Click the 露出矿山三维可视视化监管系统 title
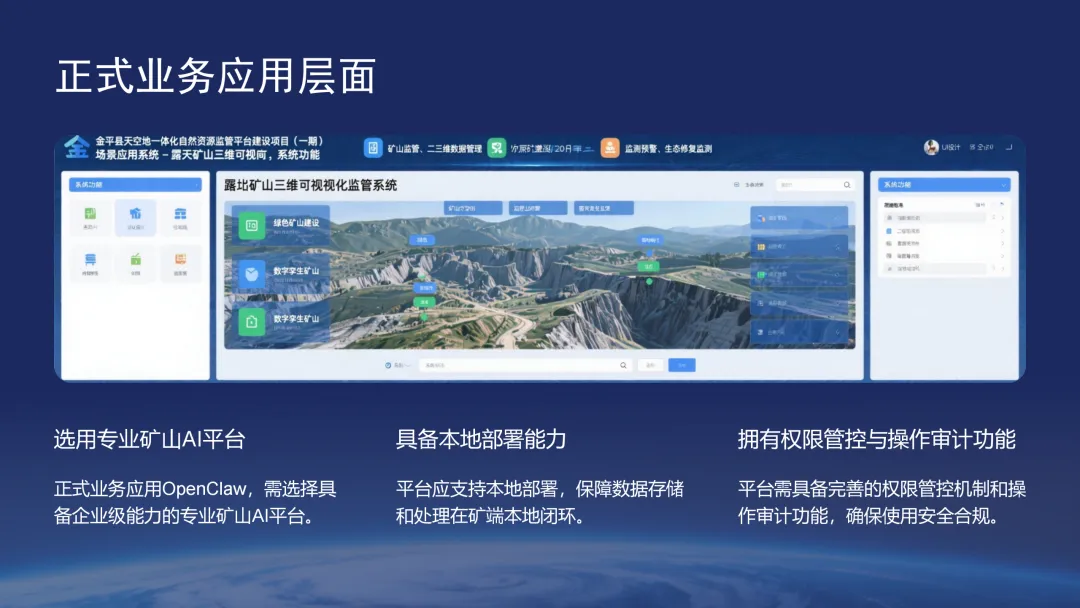The width and height of the screenshot is (1080, 608). [x=311, y=185]
